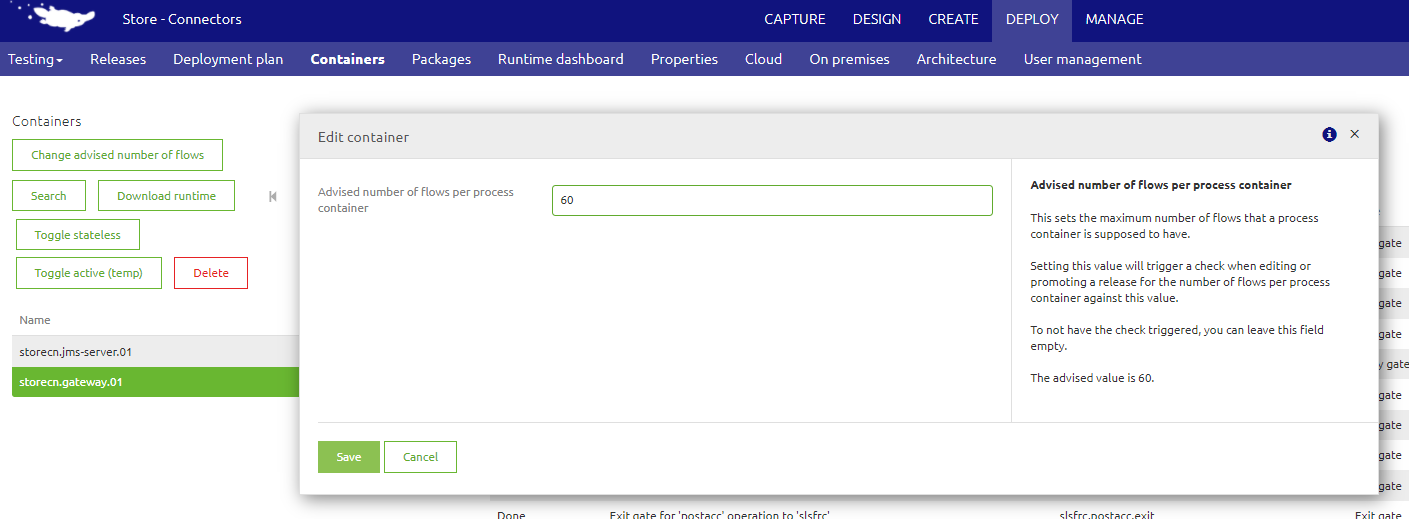Open the Testing environment dropdown
The width and height of the screenshot is (1409, 519).
[x=35, y=59]
